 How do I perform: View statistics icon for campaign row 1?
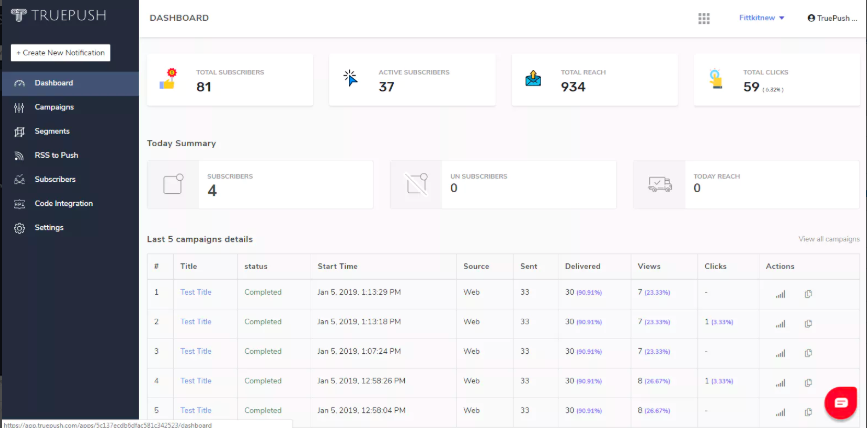pos(780,294)
